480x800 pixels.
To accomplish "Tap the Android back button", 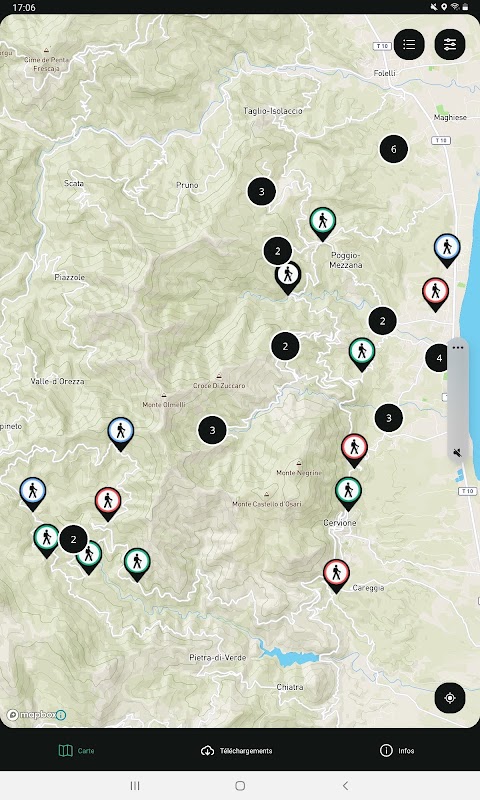I will tap(345, 786).
